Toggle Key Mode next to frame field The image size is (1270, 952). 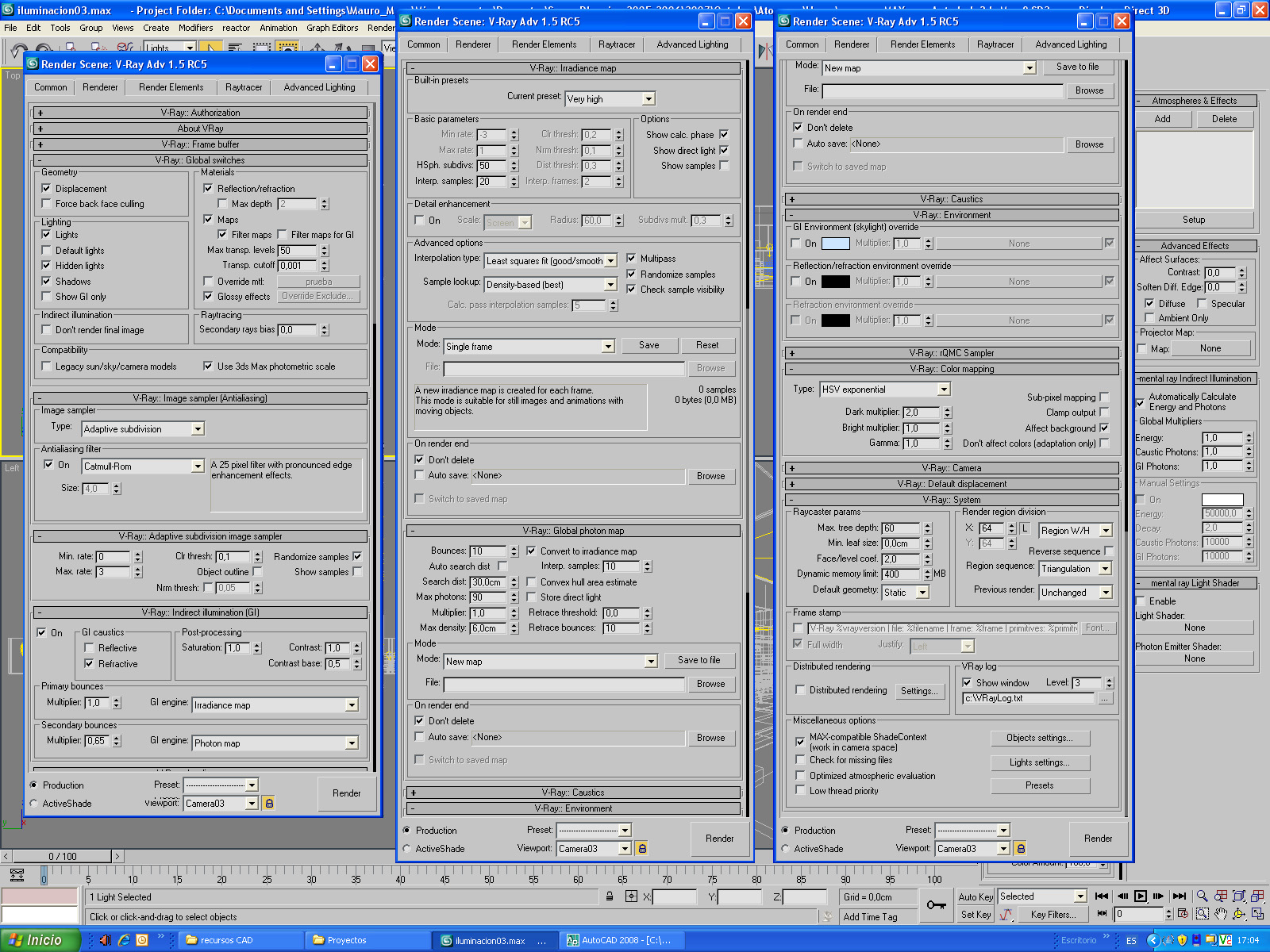click(x=1101, y=914)
